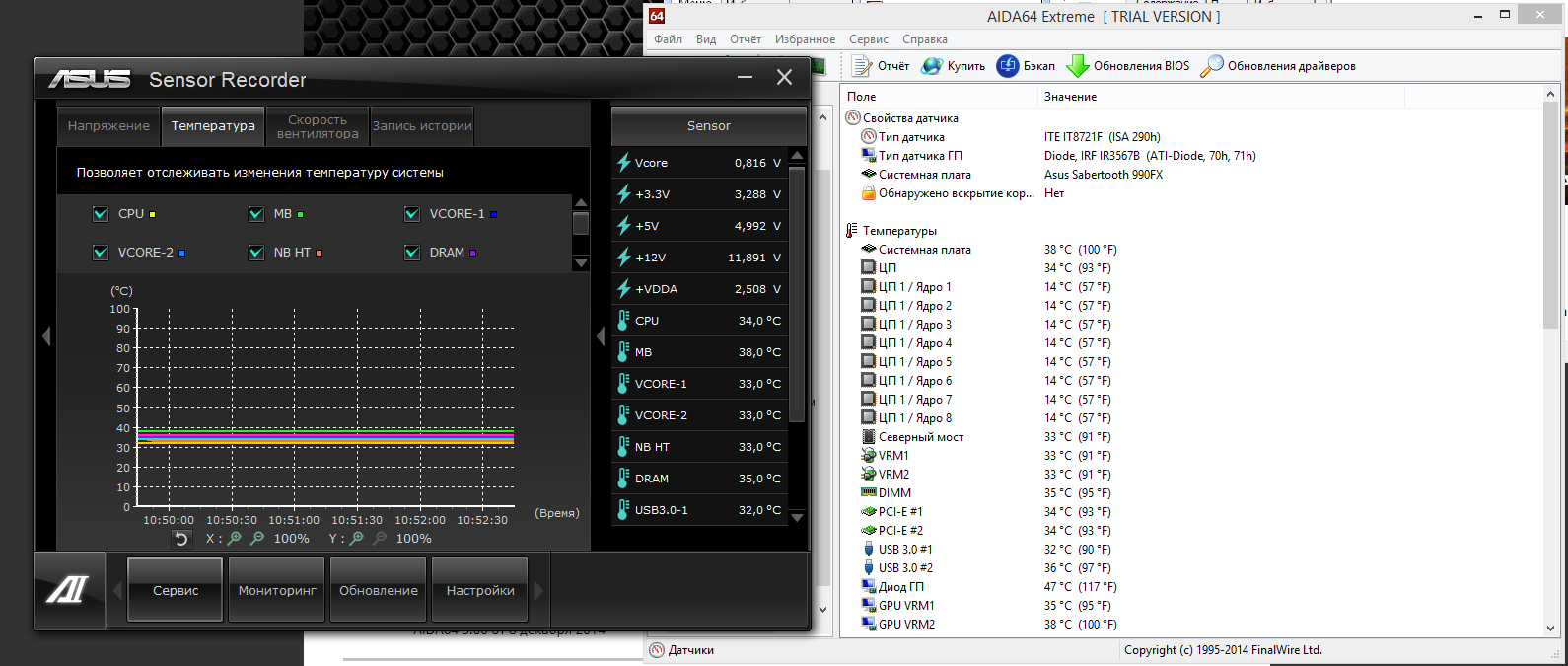Click the Бэкап backup toolbar icon
Image resolution: width=1568 pixels, height=666 pixels.
point(1007,66)
